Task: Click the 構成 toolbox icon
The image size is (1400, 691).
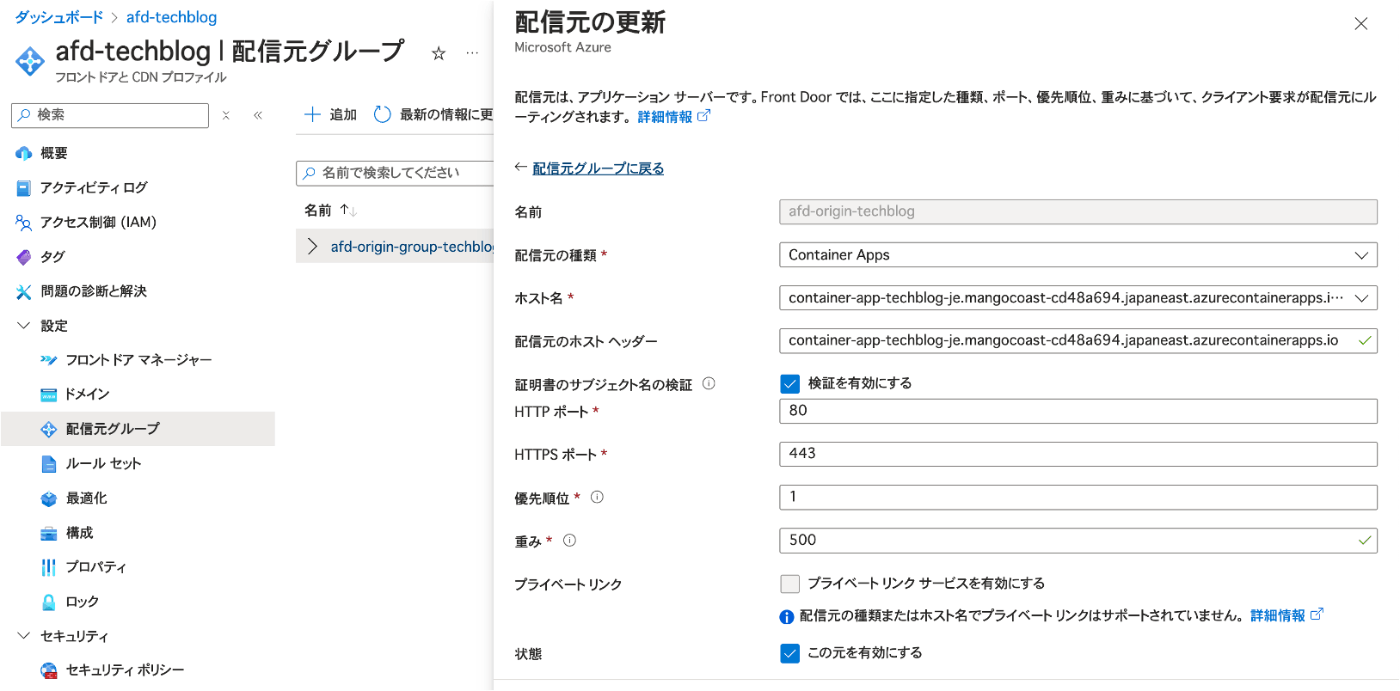Action: 49,533
